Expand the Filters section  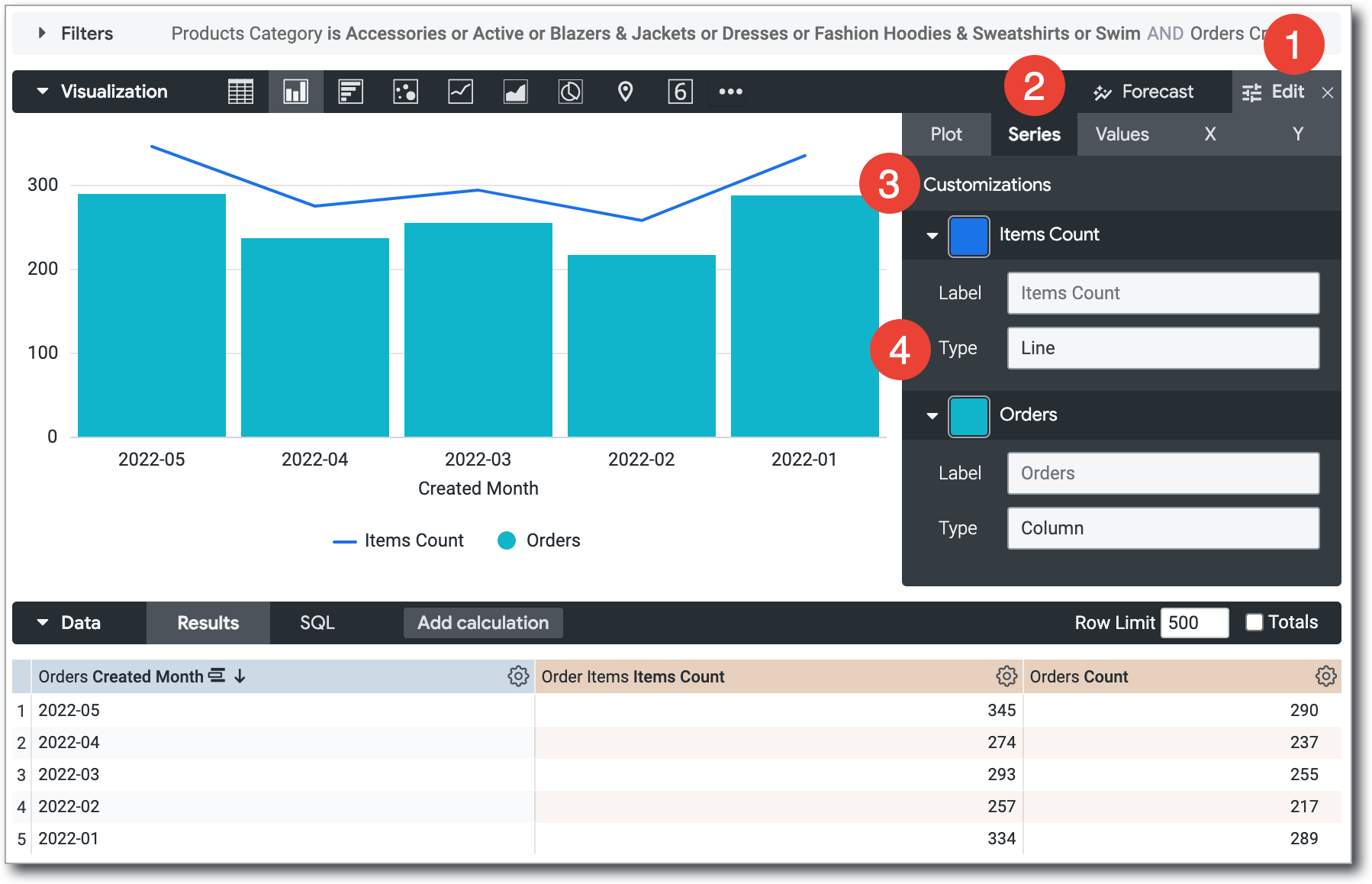point(43,33)
